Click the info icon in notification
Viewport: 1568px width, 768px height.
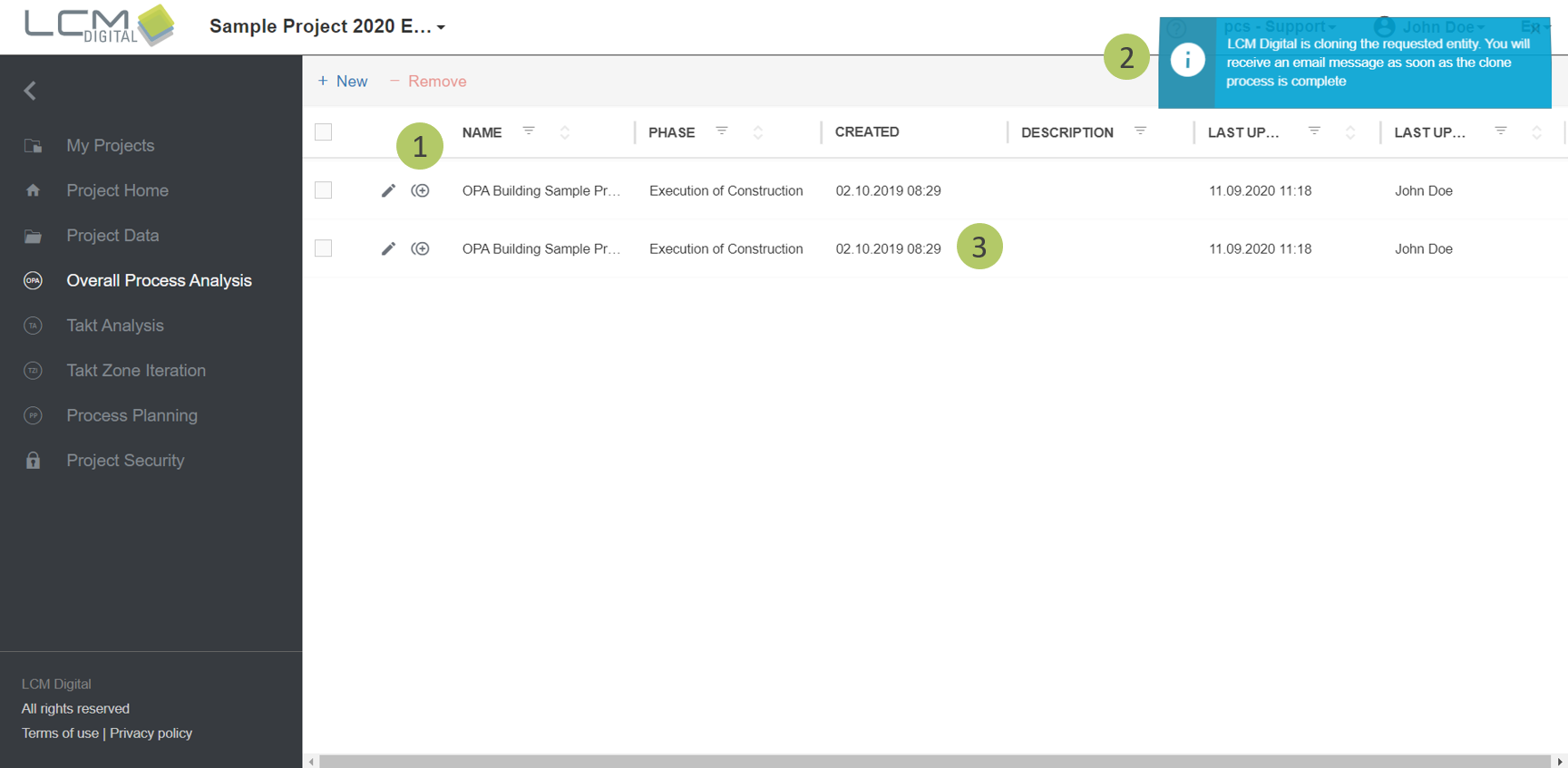pos(1187,60)
